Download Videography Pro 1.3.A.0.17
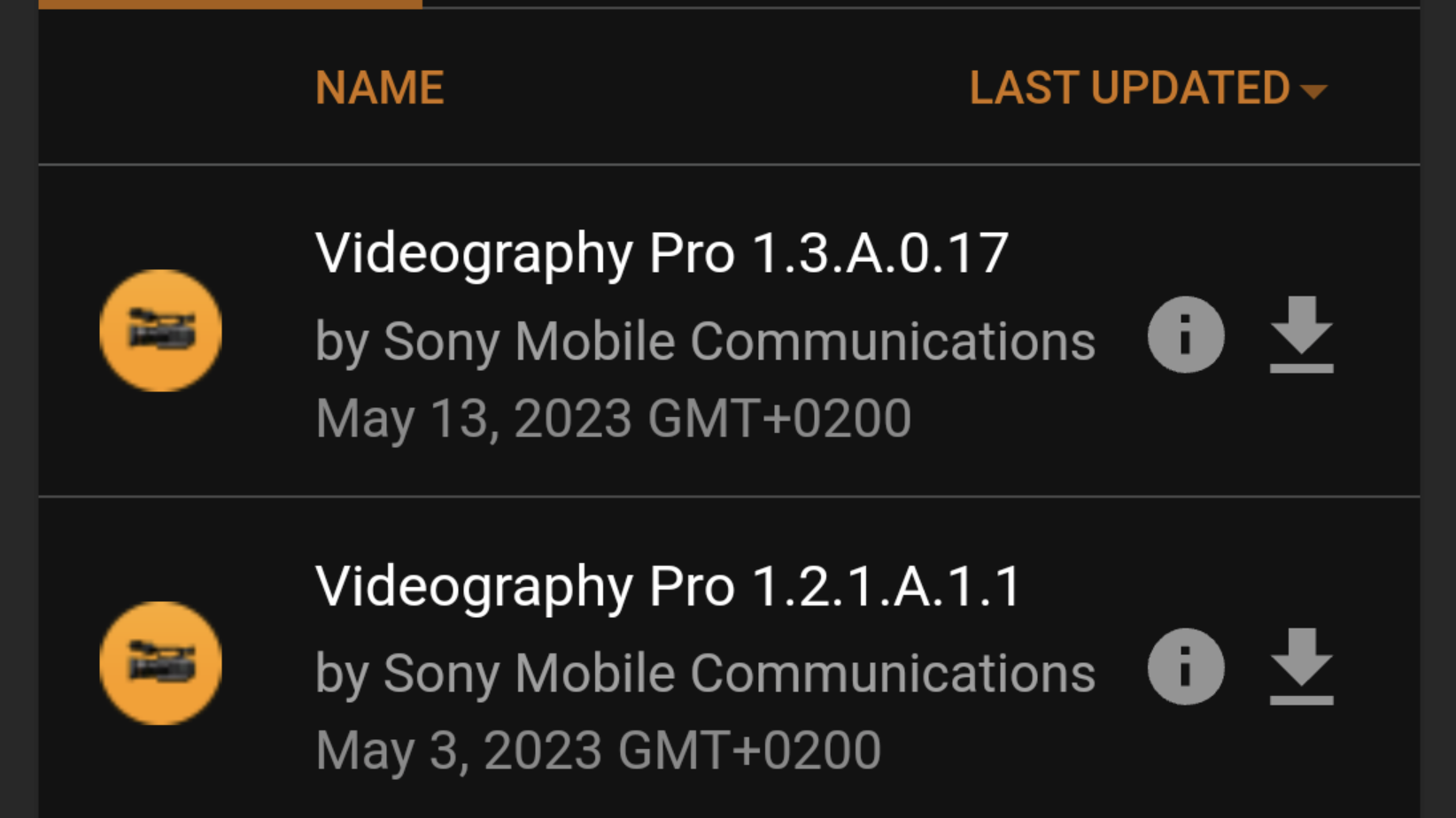The image size is (1456, 818). point(1301,335)
